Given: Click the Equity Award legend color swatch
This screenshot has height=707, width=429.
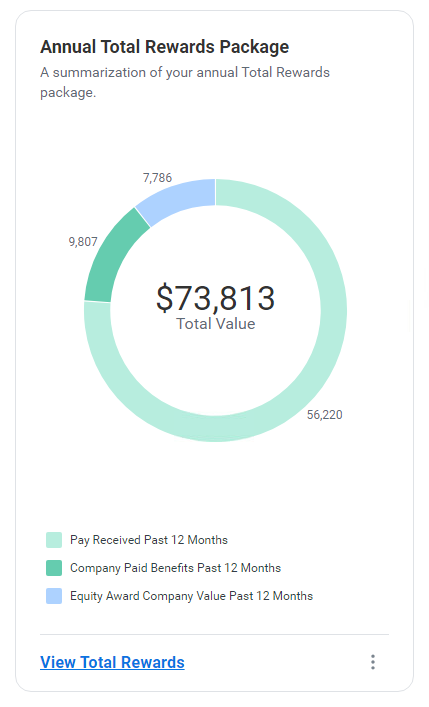Looking at the screenshot, I should tap(54, 596).
